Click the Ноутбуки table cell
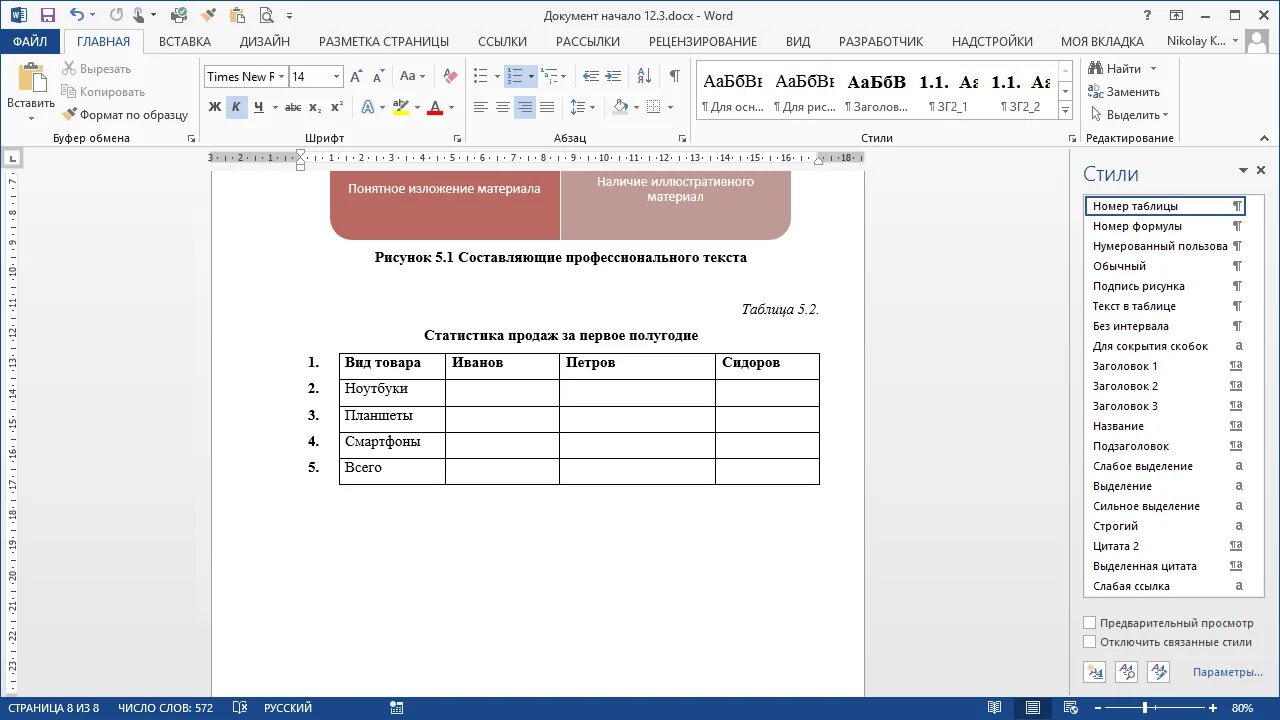 coord(392,392)
